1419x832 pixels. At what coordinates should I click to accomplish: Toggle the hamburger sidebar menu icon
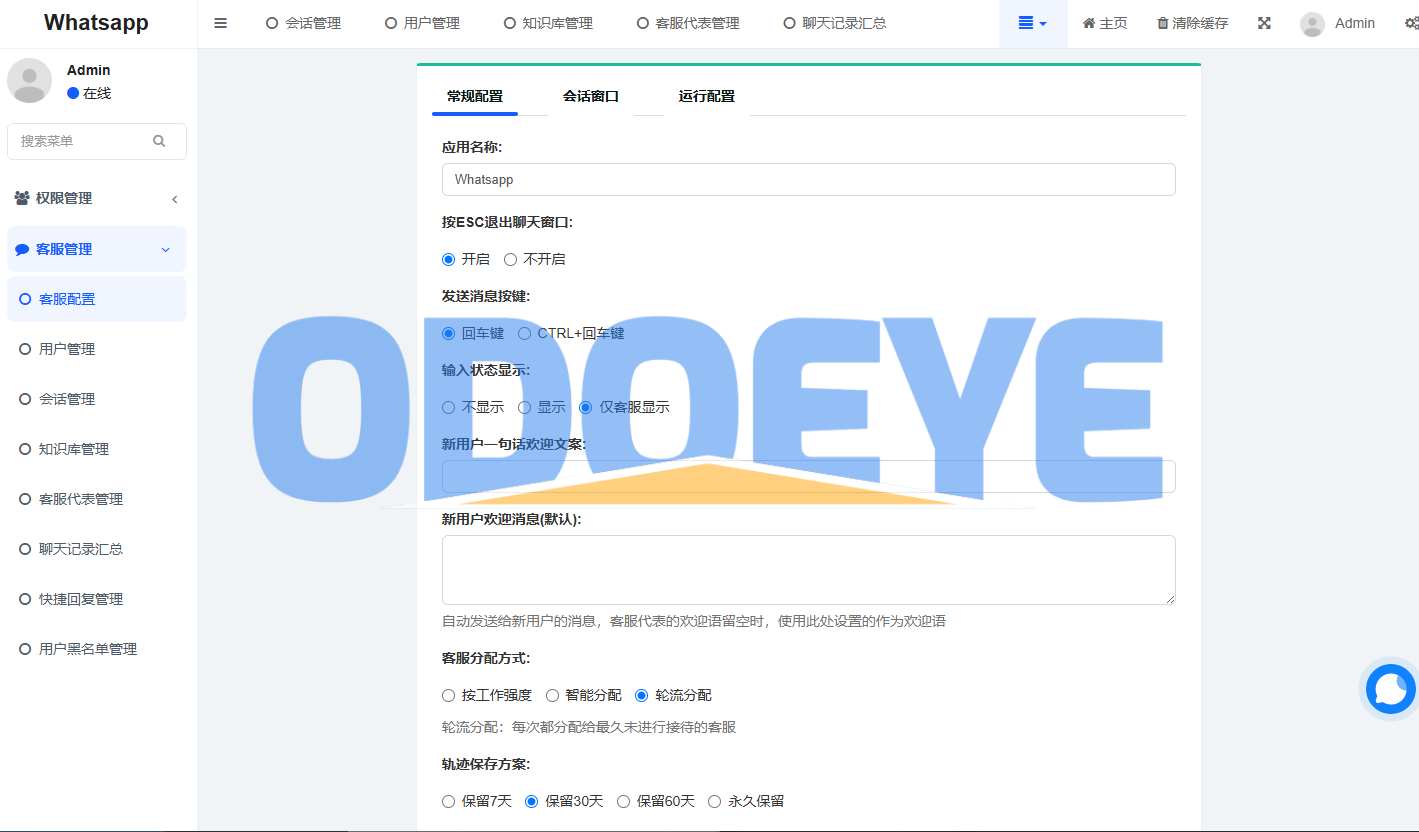[221, 23]
